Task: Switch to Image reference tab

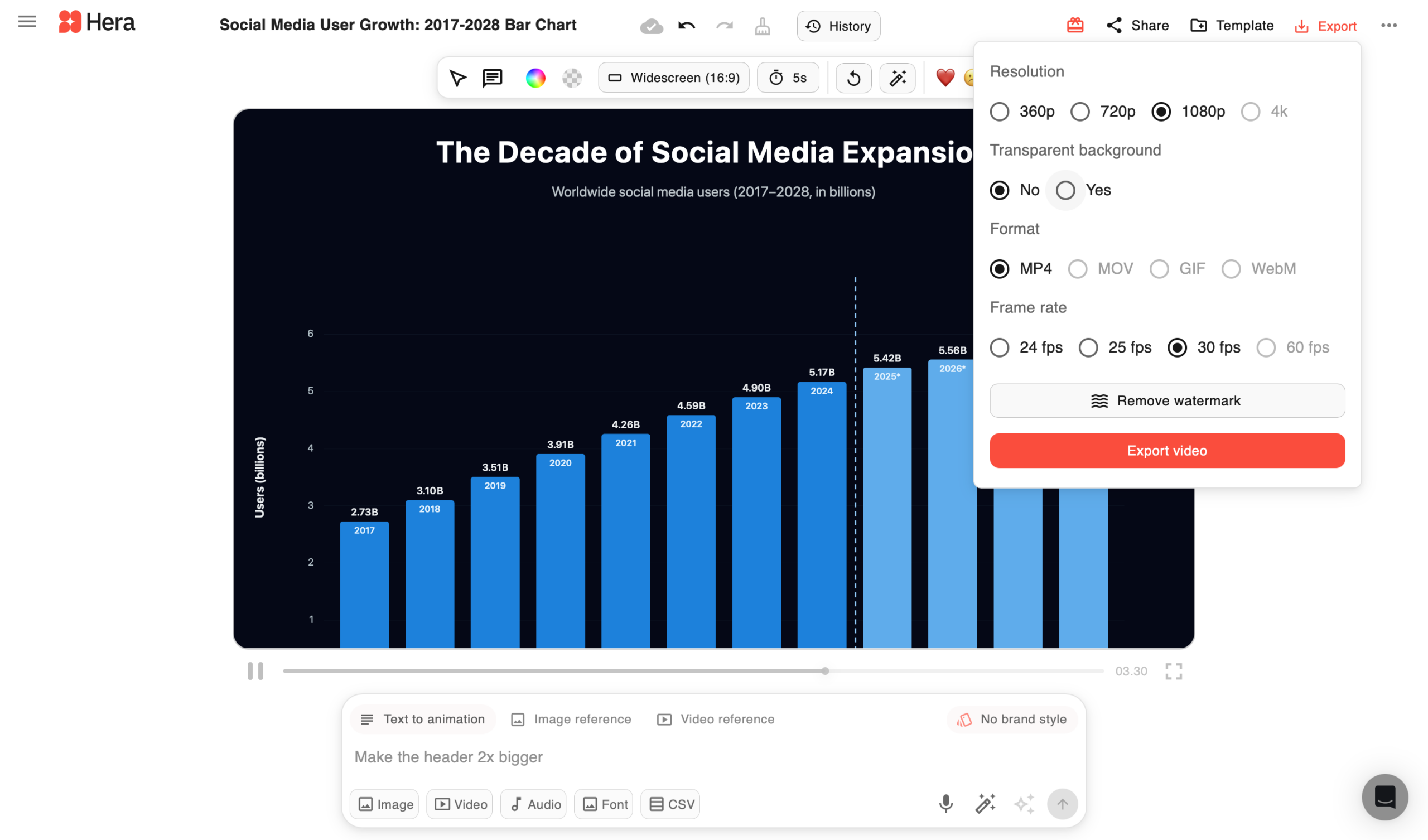Action: [571, 720]
